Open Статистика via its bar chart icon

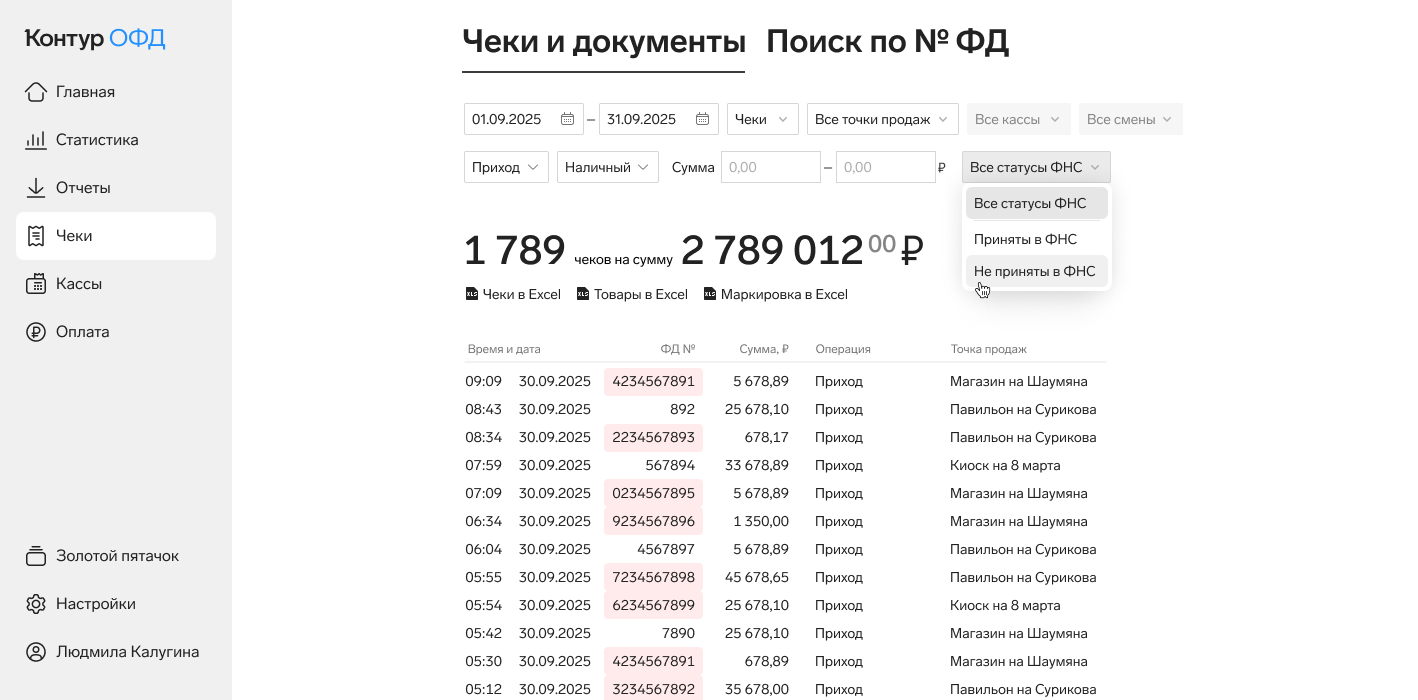click(36, 140)
